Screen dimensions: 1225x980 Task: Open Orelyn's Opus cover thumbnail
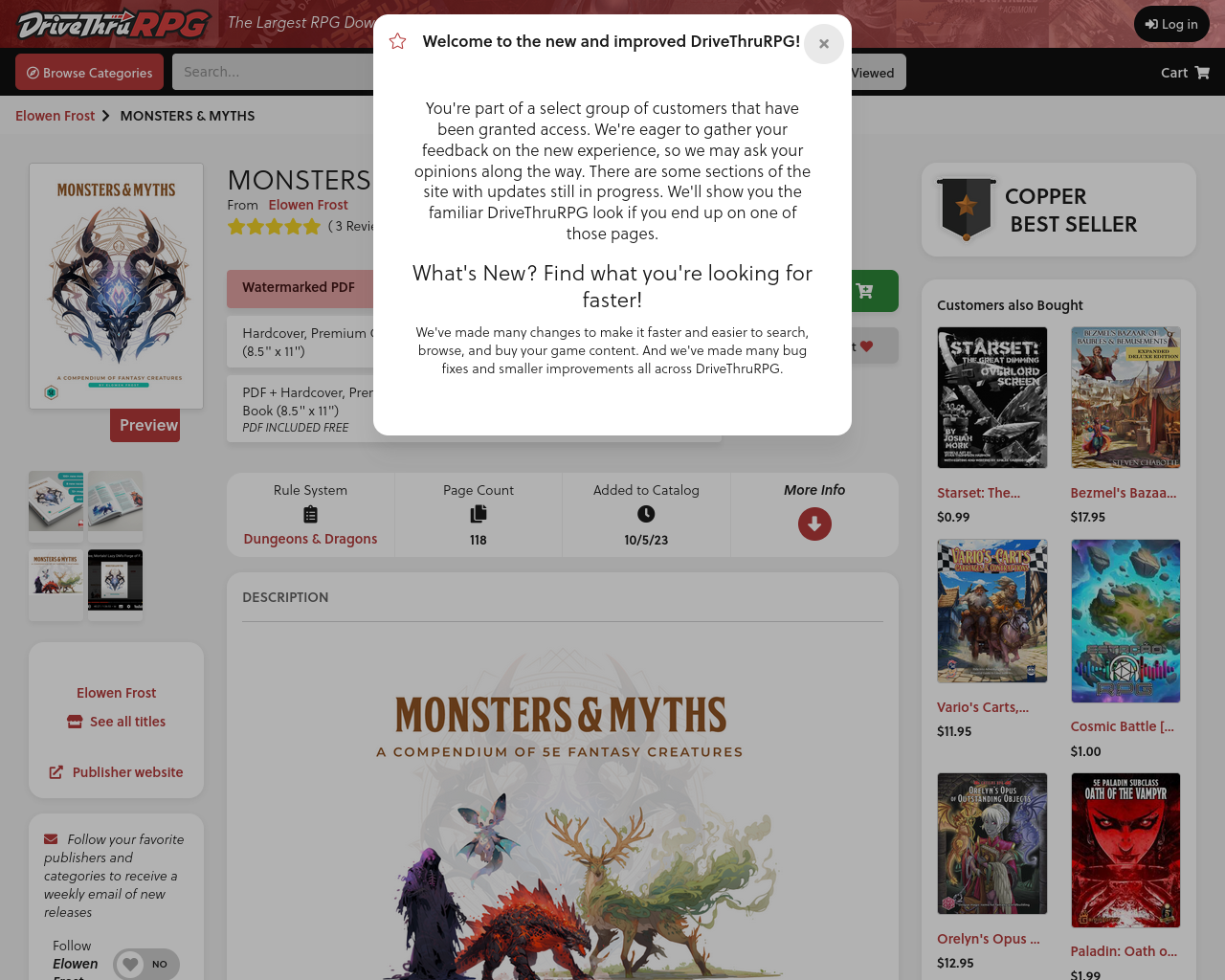pyautogui.click(x=992, y=843)
